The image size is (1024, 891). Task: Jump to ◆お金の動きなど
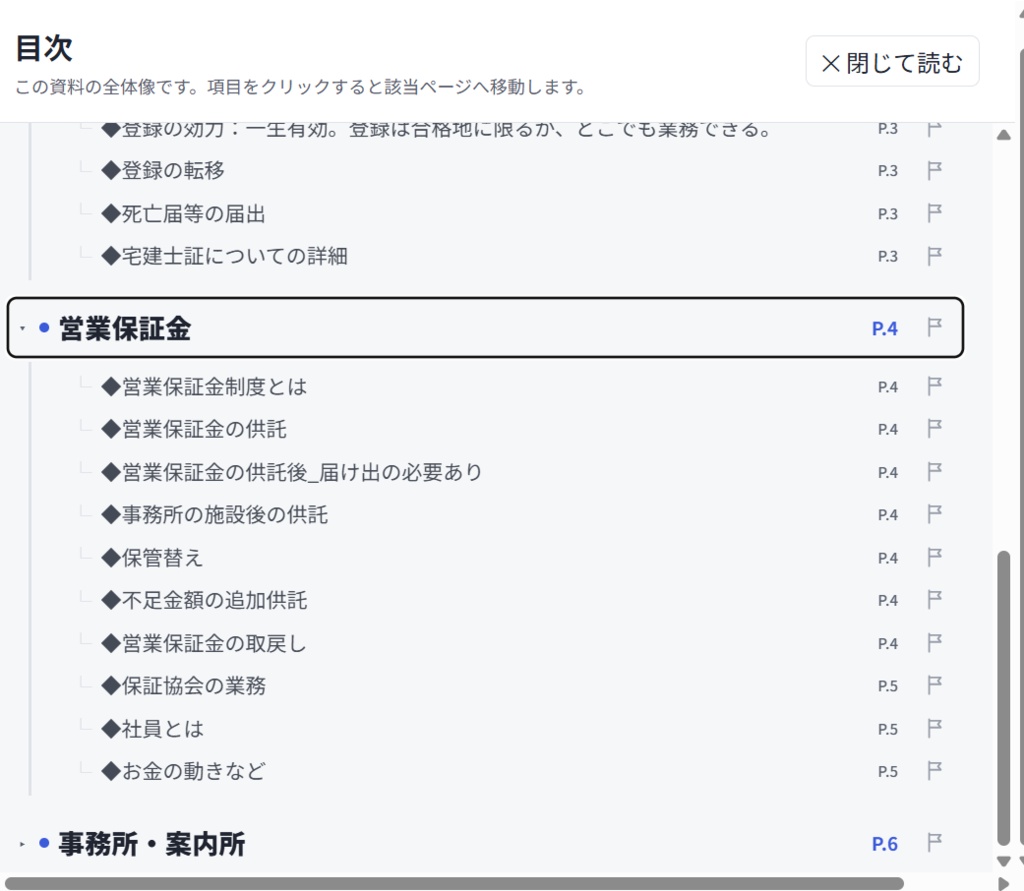tap(184, 771)
